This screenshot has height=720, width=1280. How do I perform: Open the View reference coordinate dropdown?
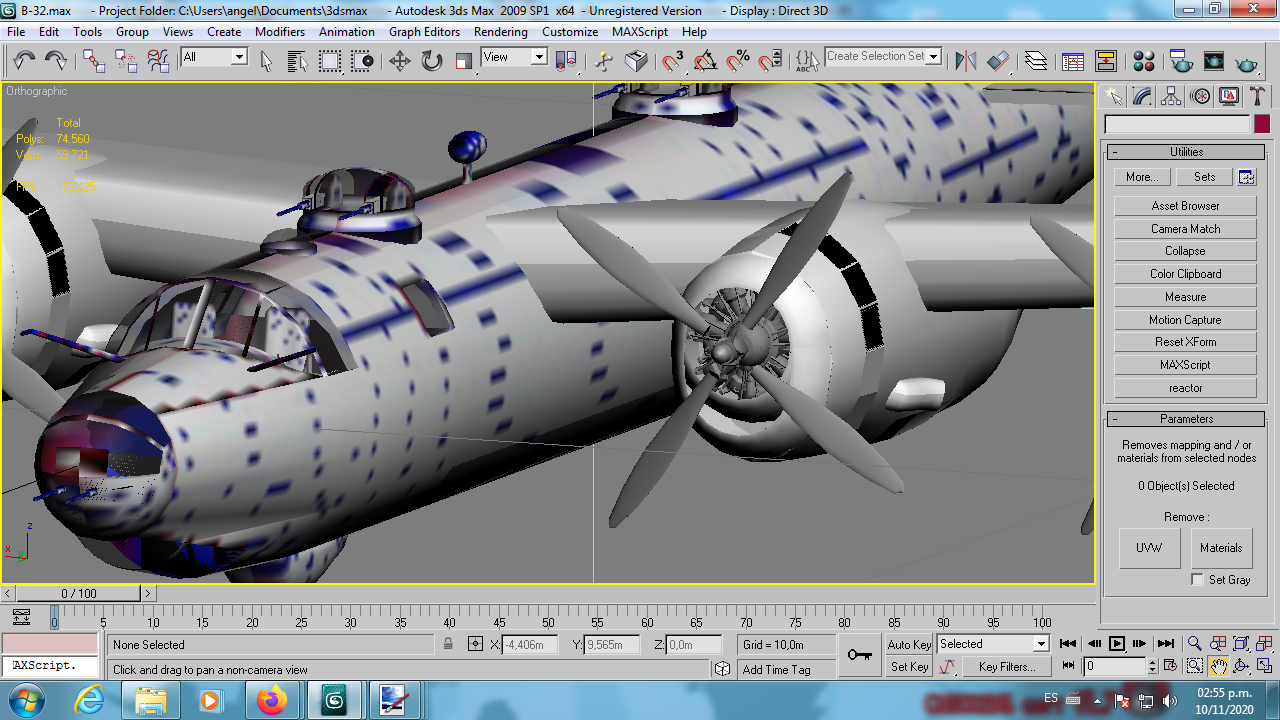click(514, 57)
